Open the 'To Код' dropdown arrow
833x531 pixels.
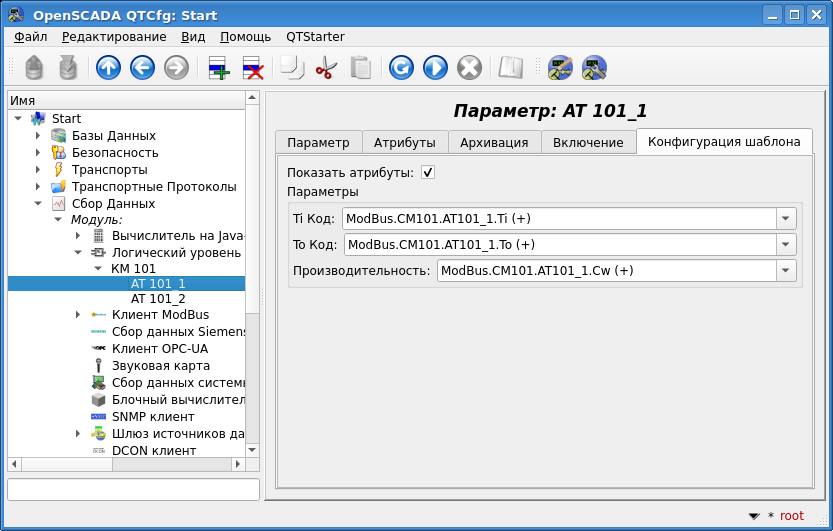point(786,245)
